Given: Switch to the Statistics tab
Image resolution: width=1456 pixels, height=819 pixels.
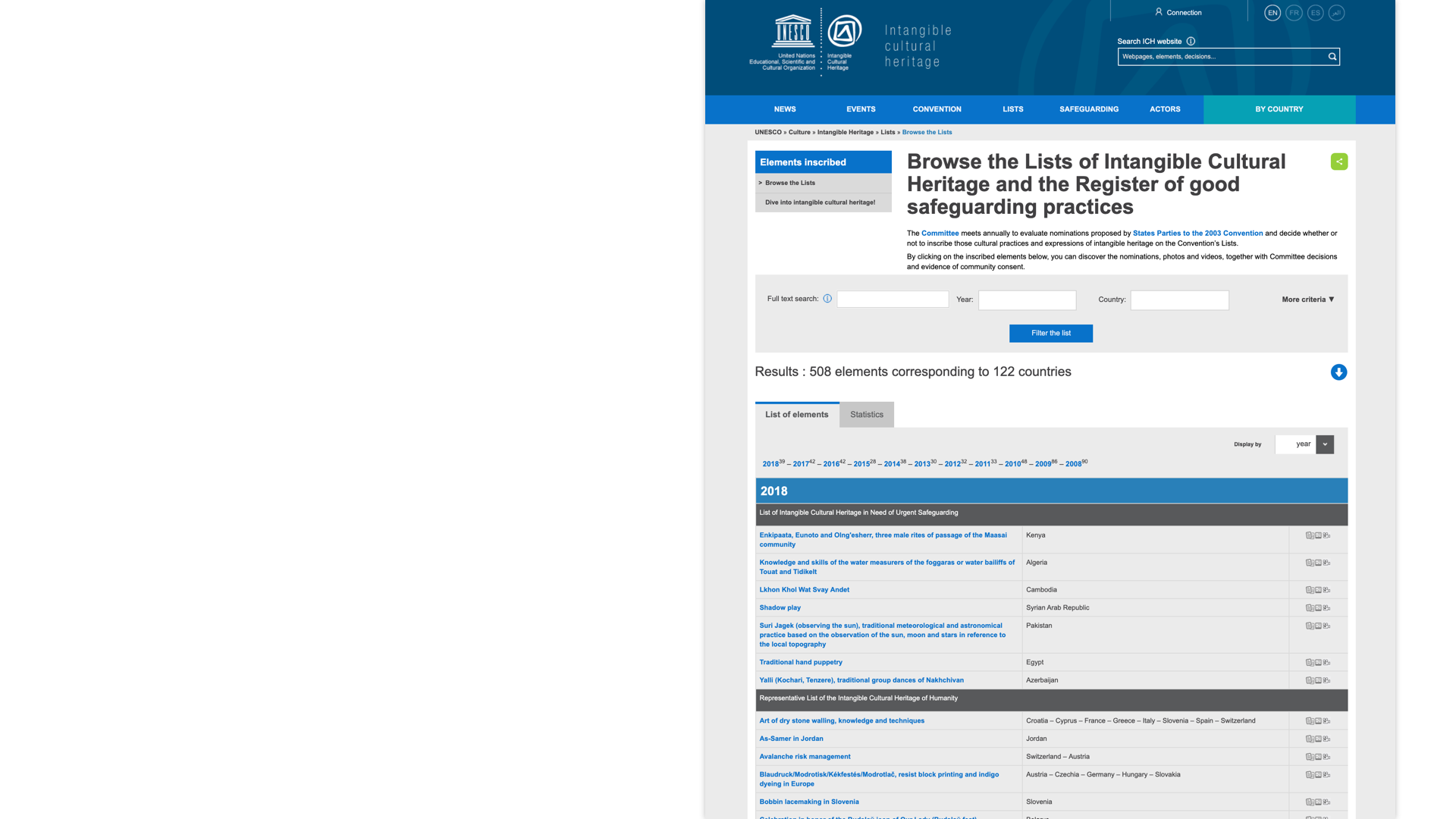Looking at the screenshot, I should pyautogui.click(x=866, y=415).
